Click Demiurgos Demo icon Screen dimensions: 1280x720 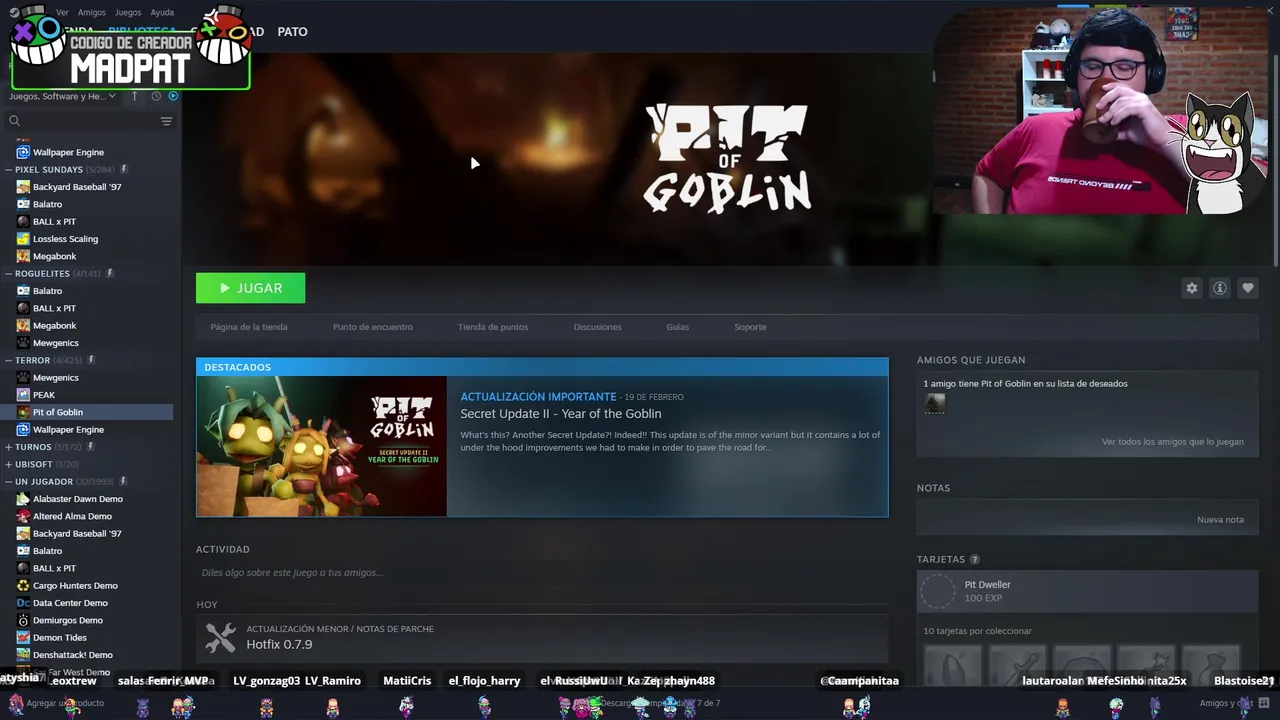[x=23, y=620]
